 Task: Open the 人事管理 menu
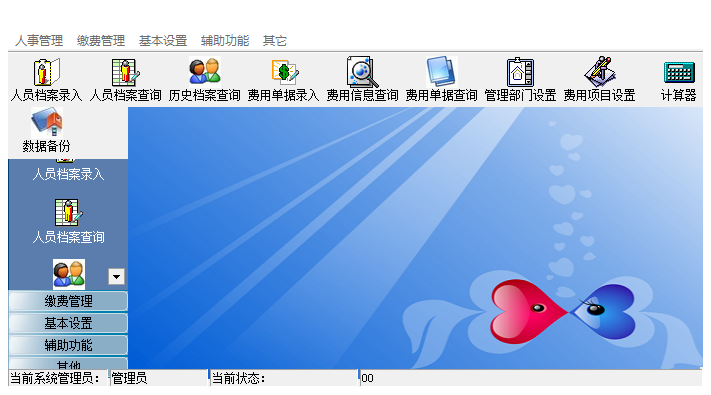tap(39, 41)
